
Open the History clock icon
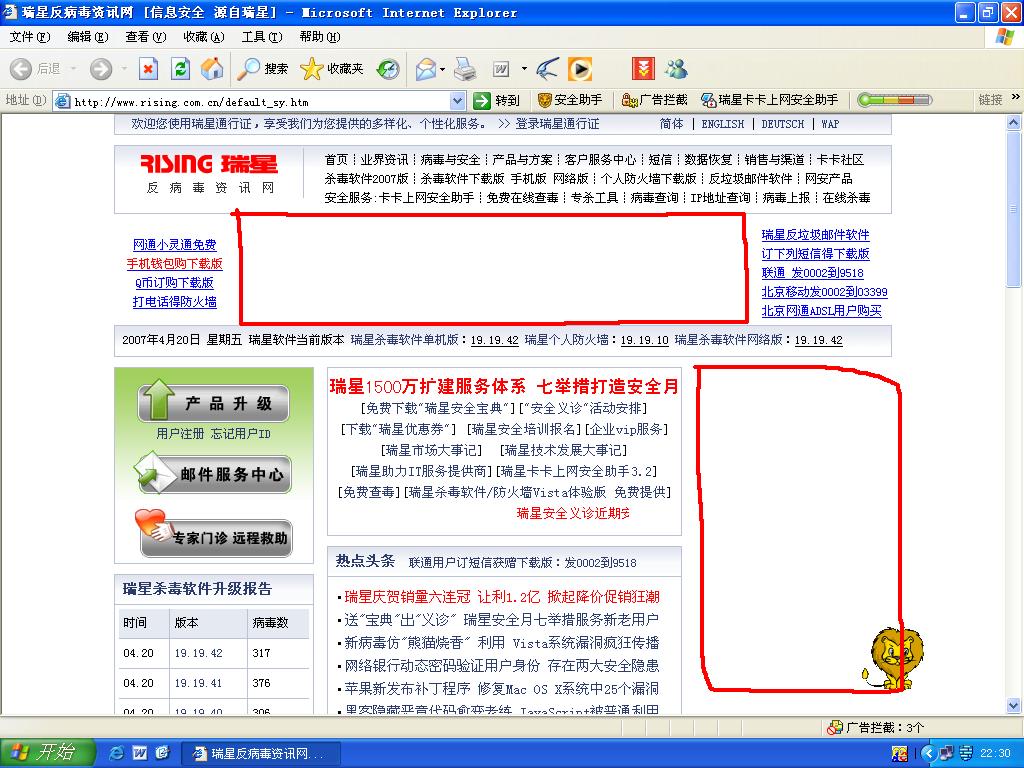(x=388, y=69)
